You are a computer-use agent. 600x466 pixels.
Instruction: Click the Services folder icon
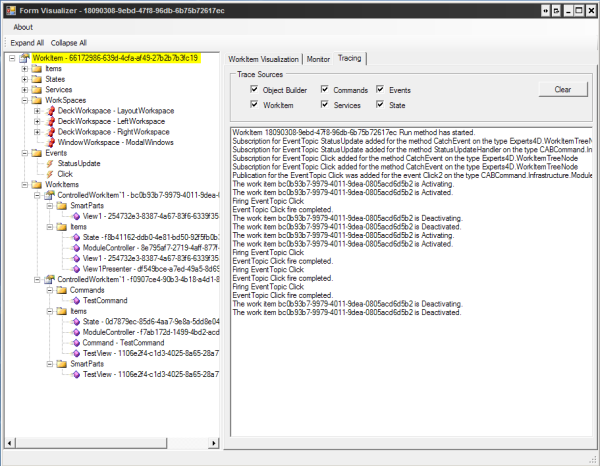(37, 90)
